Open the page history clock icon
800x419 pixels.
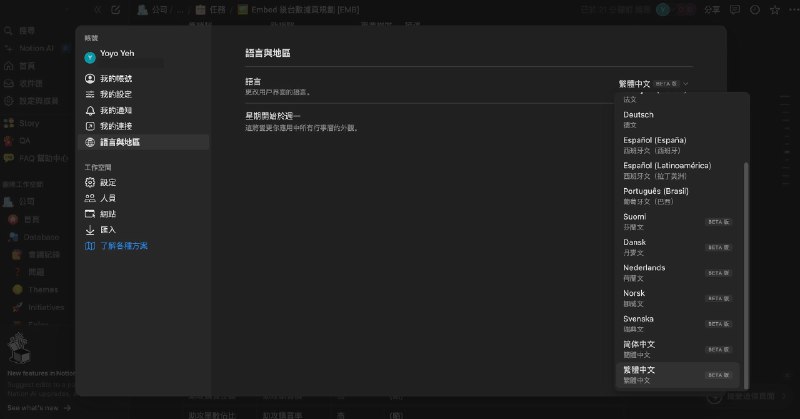click(x=755, y=10)
